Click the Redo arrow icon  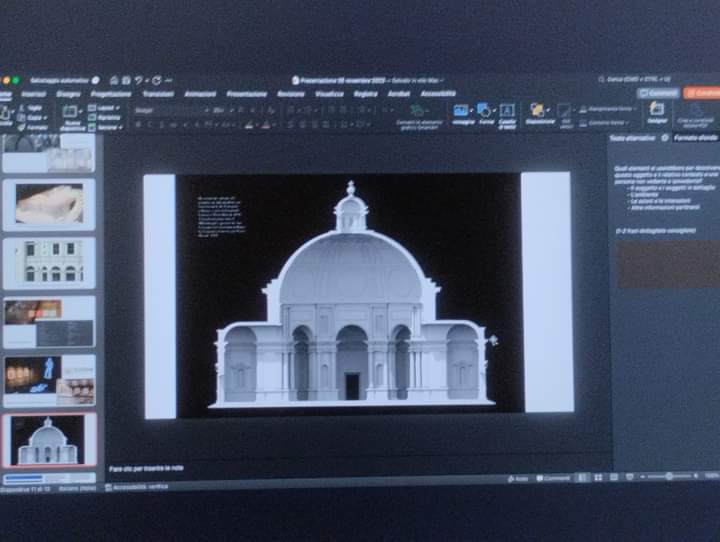coord(157,80)
